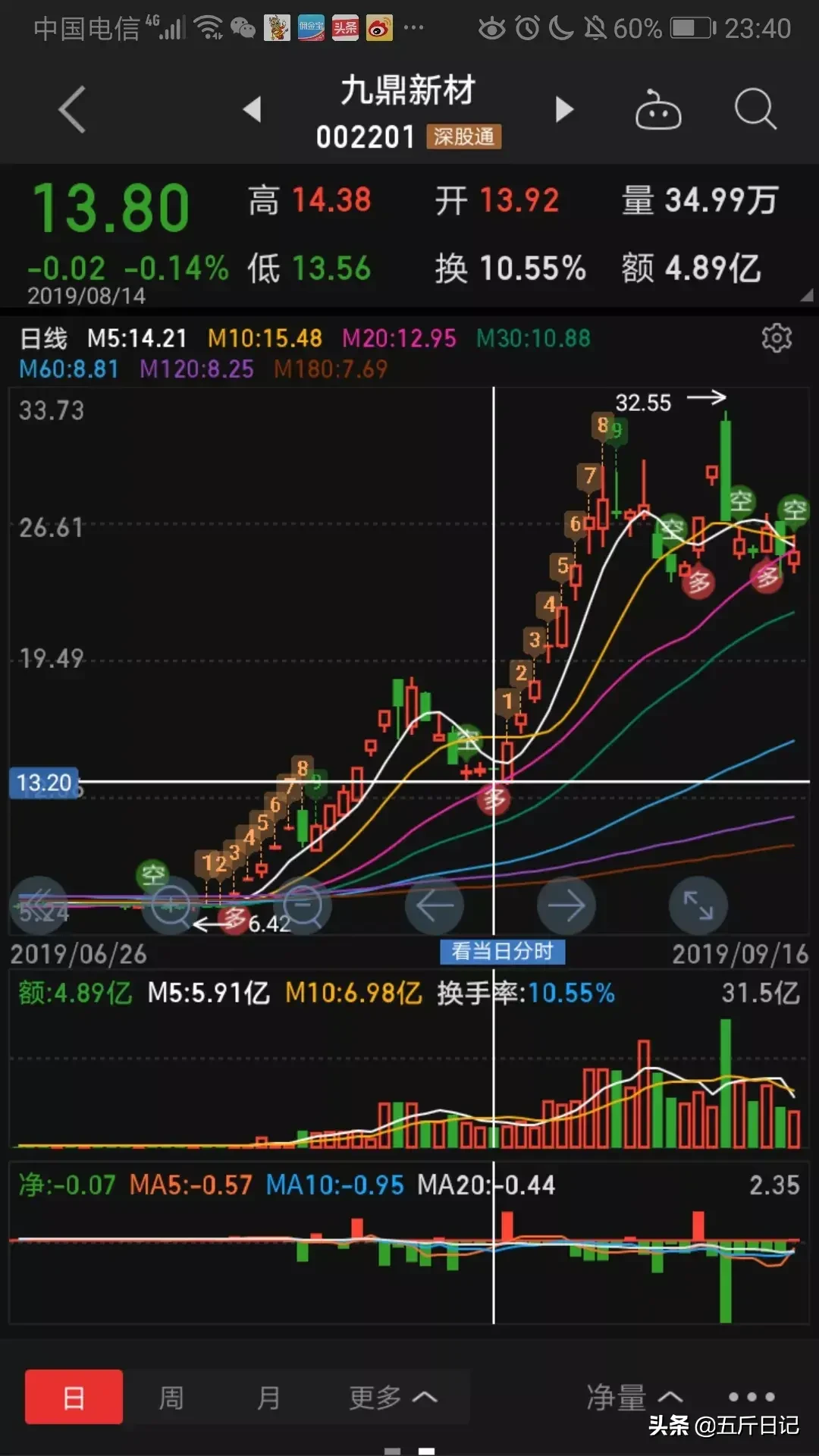Tap volume M5:5.91亿 label
Screen dimensions: 819x1456
[209, 993]
